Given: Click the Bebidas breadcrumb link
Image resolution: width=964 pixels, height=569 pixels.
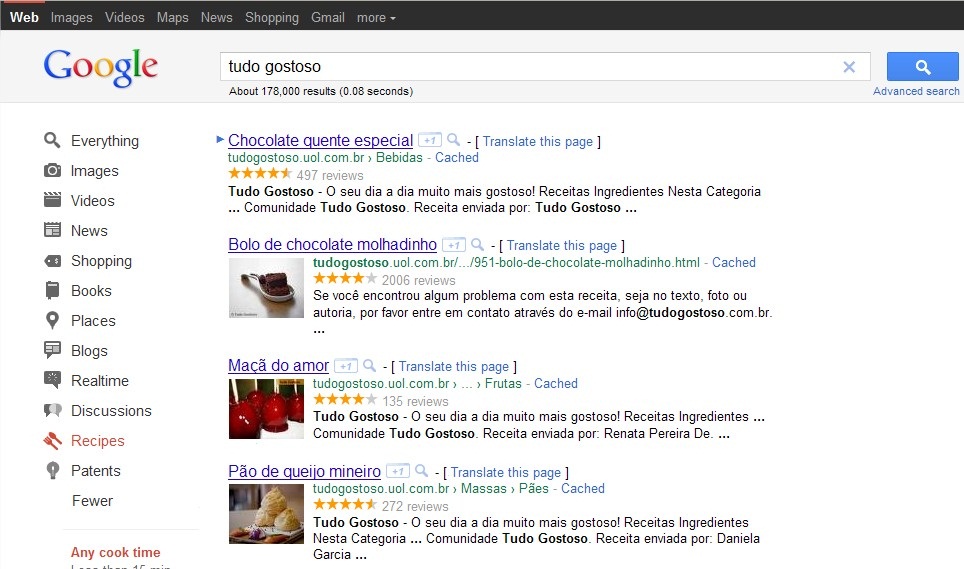Looking at the screenshot, I should (400, 157).
